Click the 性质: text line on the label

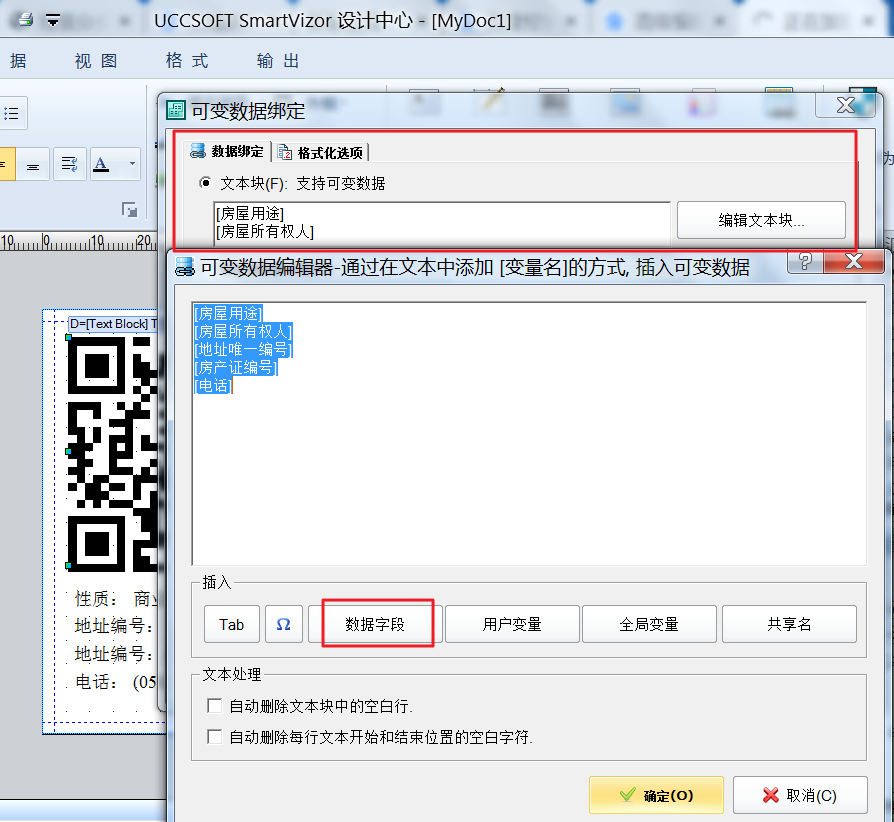coord(116,599)
